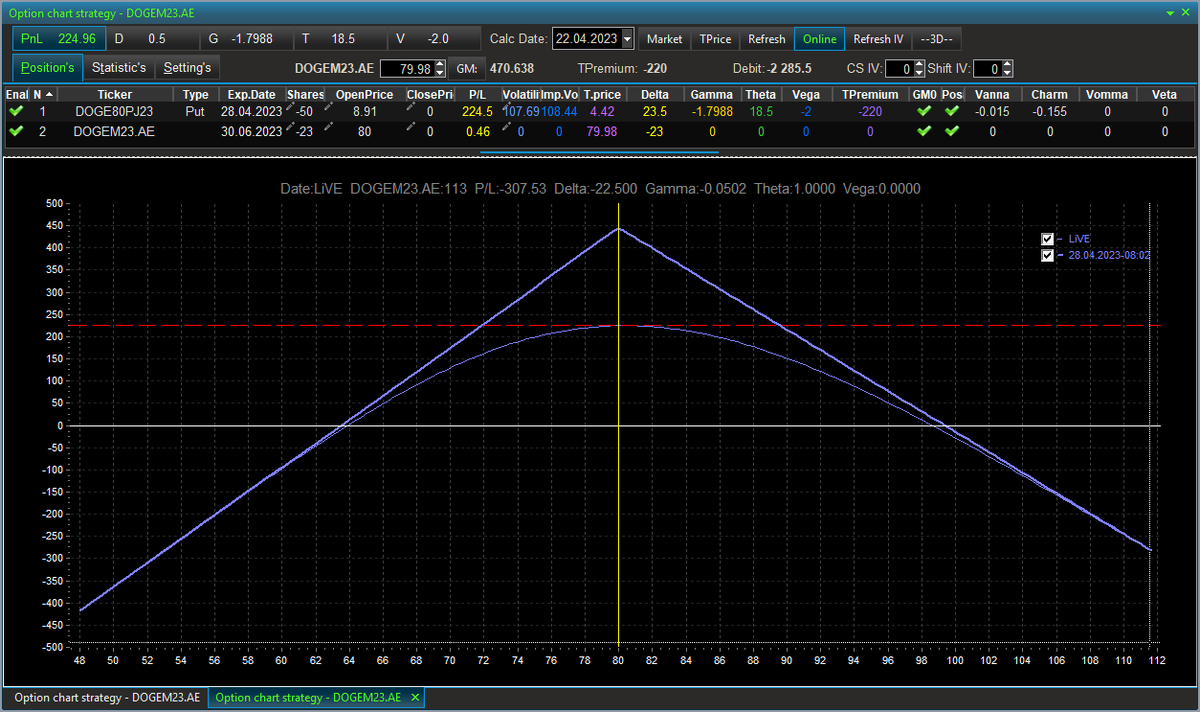Click the PnL 224.96 indicator box
This screenshot has height=712, width=1200.
59,39
